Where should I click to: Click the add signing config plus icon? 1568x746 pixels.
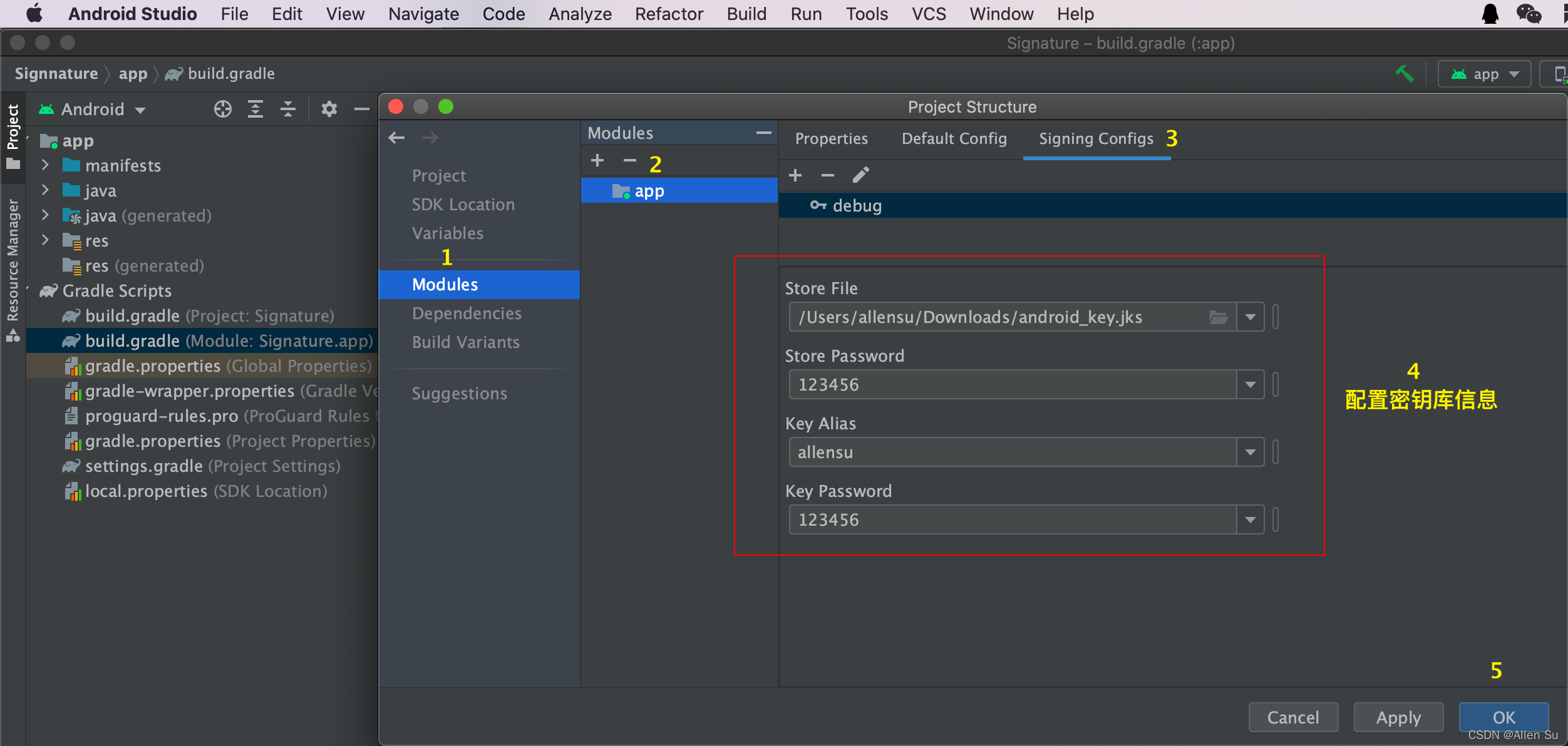coord(796,175)
